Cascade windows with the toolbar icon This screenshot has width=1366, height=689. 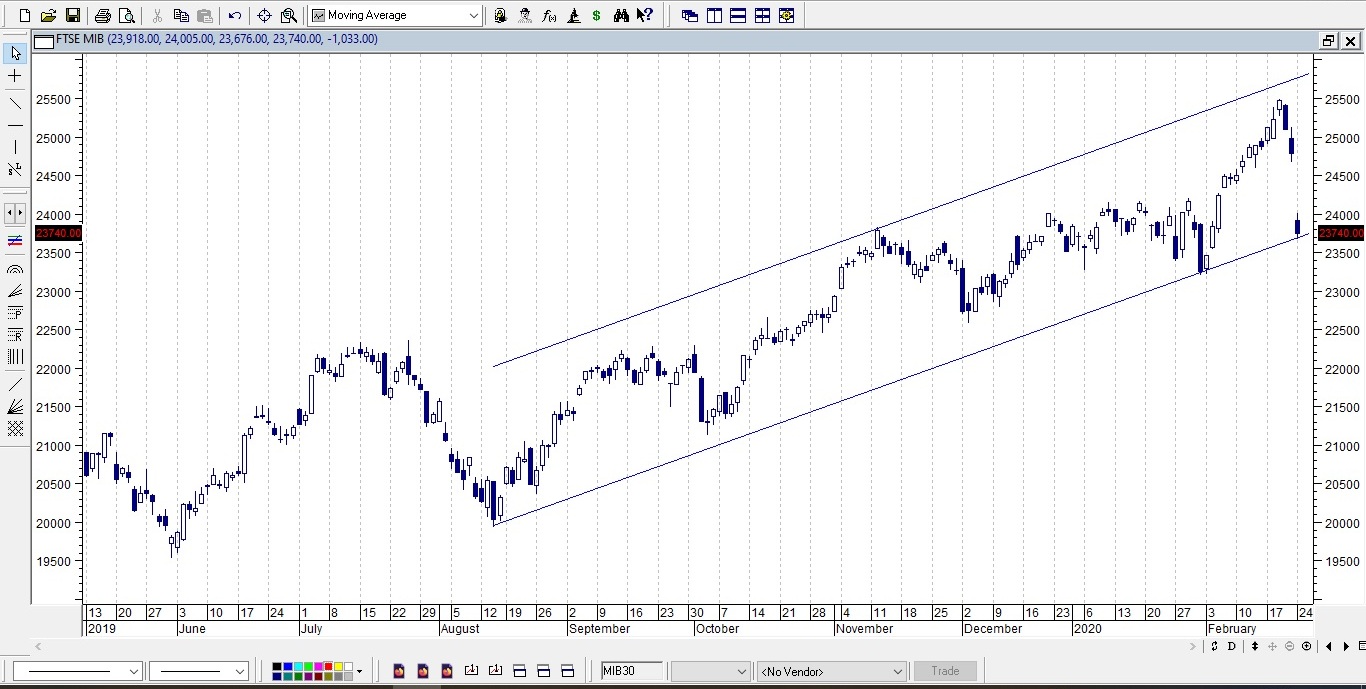(690, 15)
